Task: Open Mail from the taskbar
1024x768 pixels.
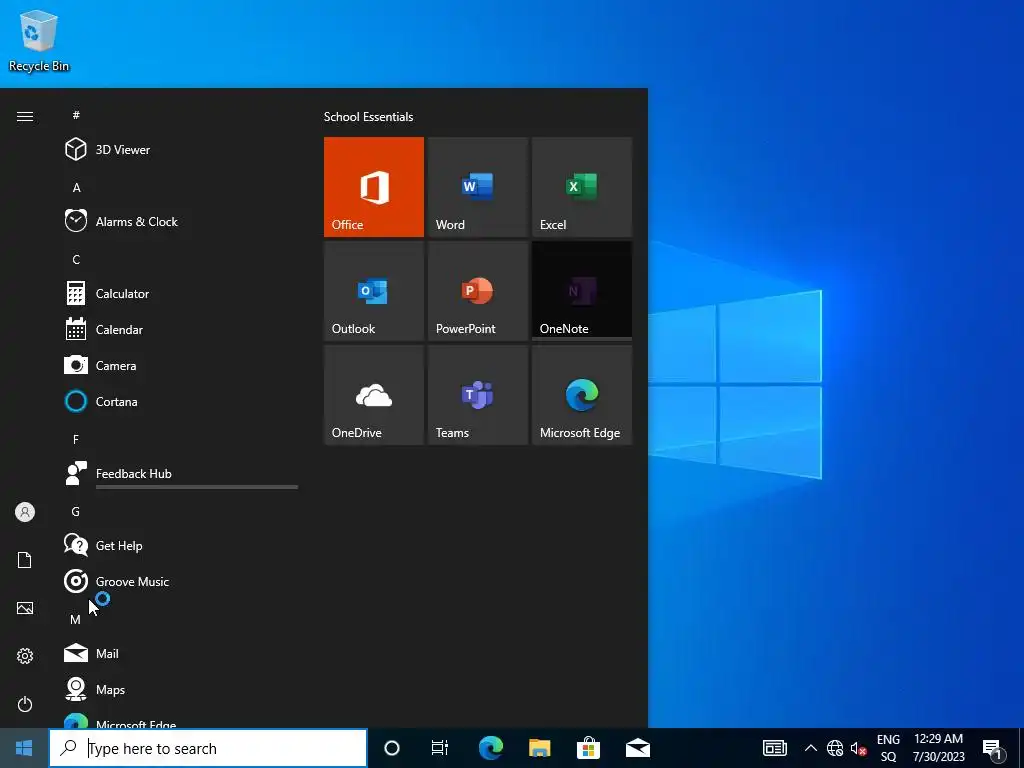Action: coord(637,748)
